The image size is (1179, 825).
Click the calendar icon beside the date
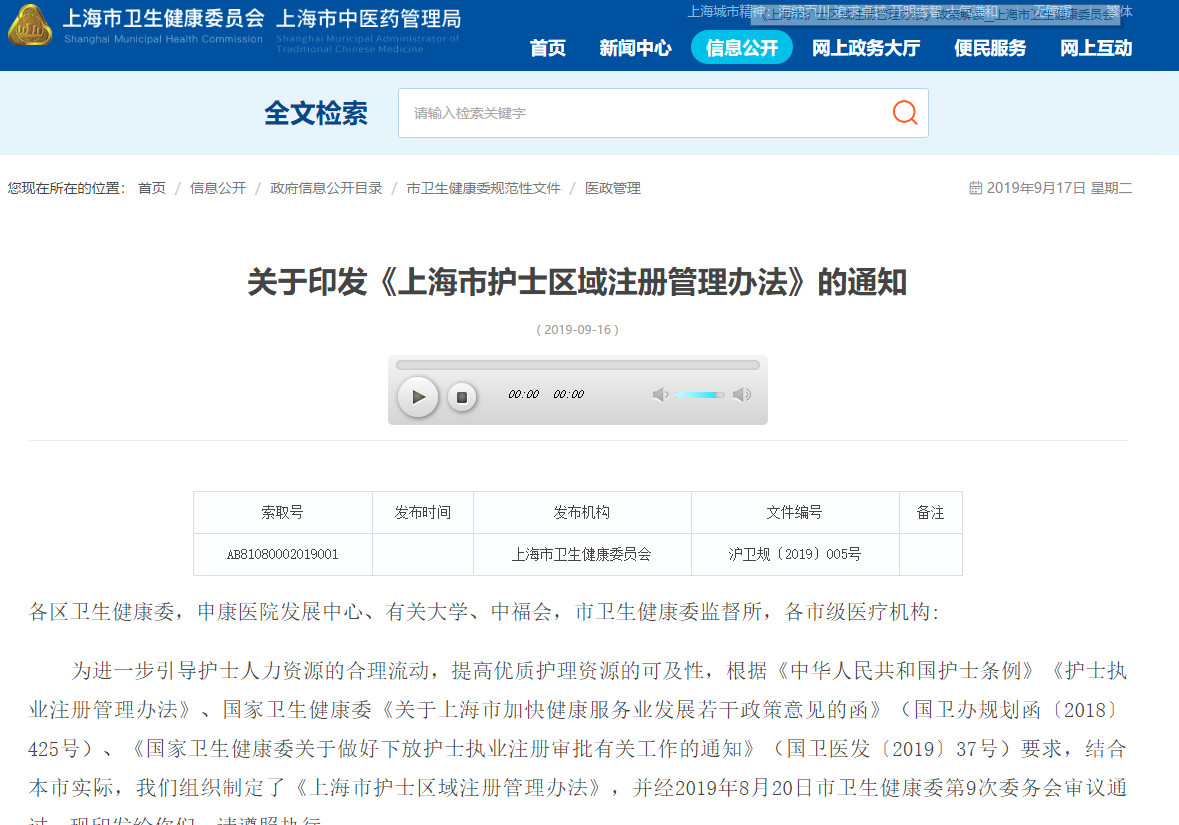975,188
